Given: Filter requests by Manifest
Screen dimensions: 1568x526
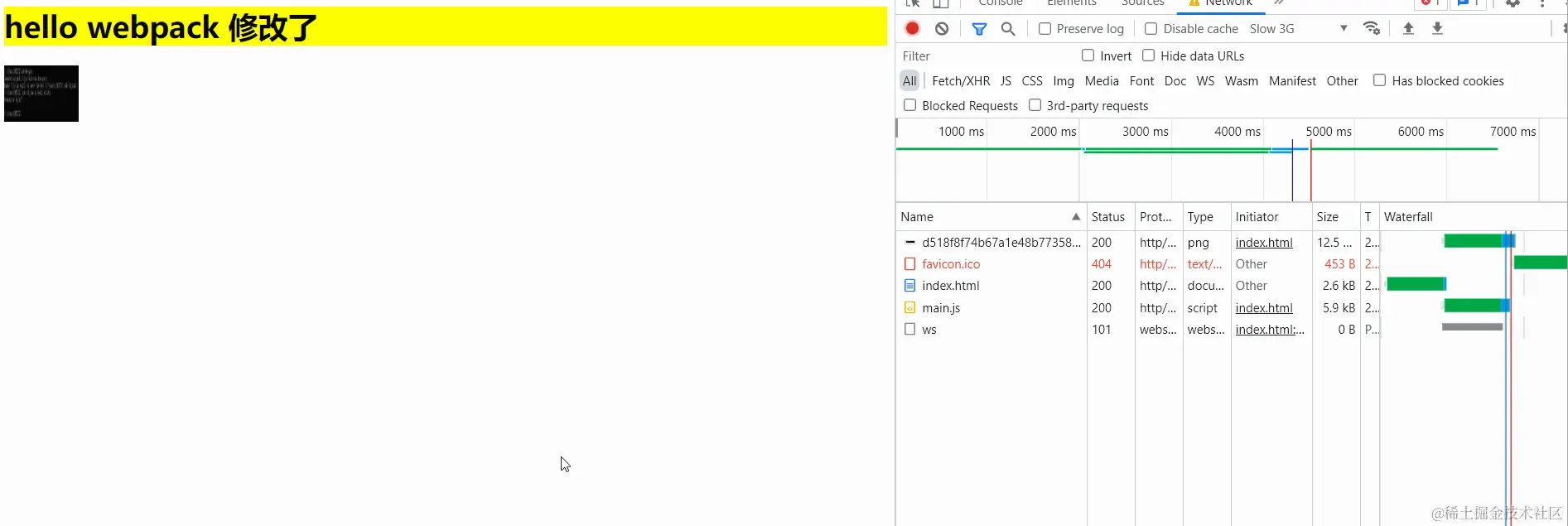Looking at the screenshot, I should pos(1292,81).
